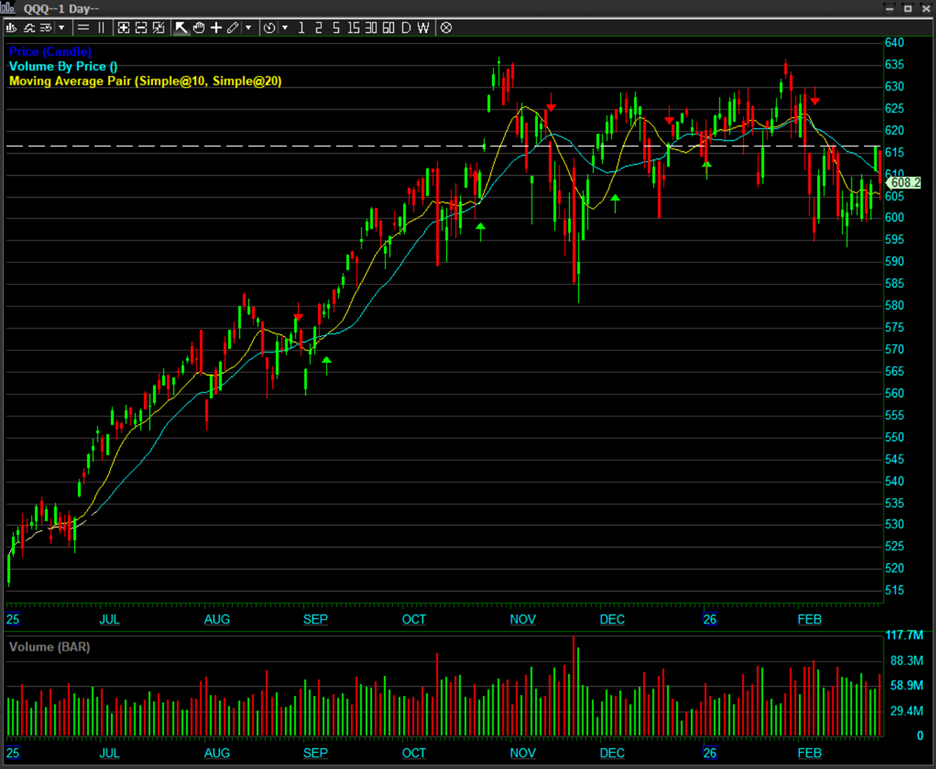Toggle the vertical grid lines button
Screen dimensions: 936x769
(100, 28)
